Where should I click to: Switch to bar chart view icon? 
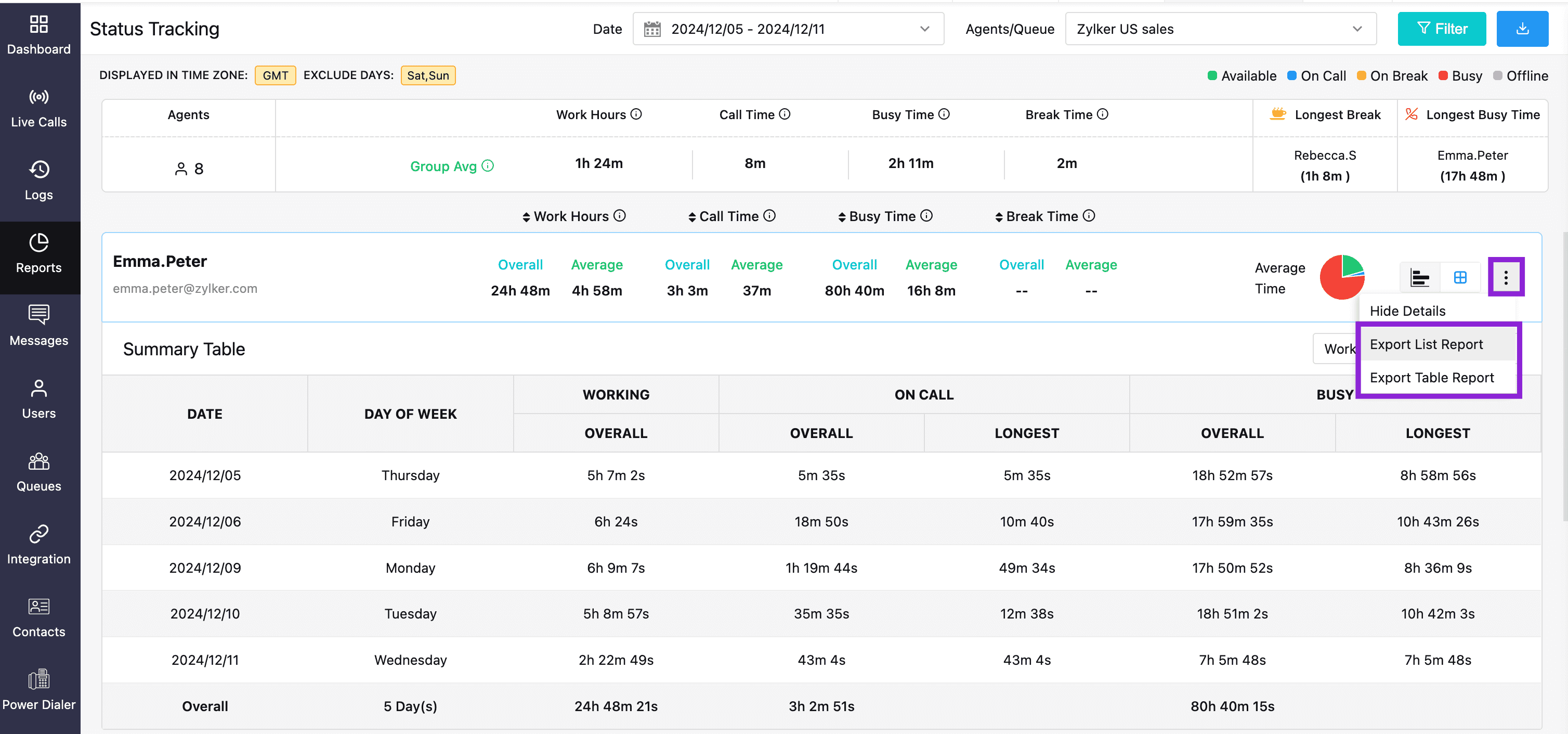pos(1419,278)
